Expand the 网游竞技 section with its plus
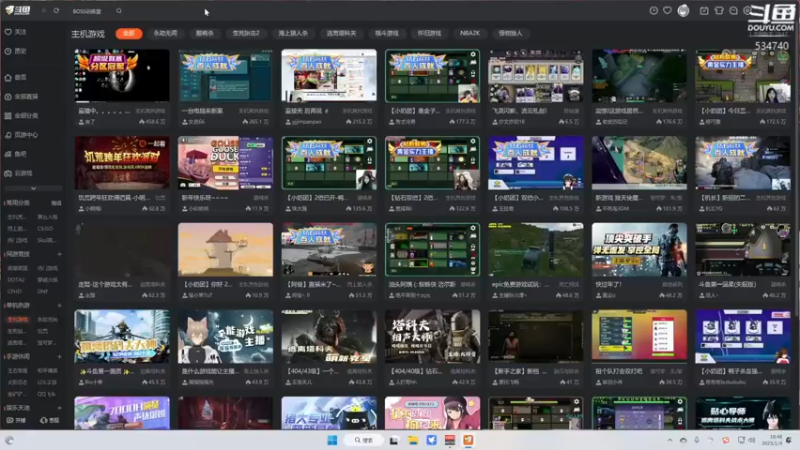Screen dimensions: 800x450 (59, 254)
